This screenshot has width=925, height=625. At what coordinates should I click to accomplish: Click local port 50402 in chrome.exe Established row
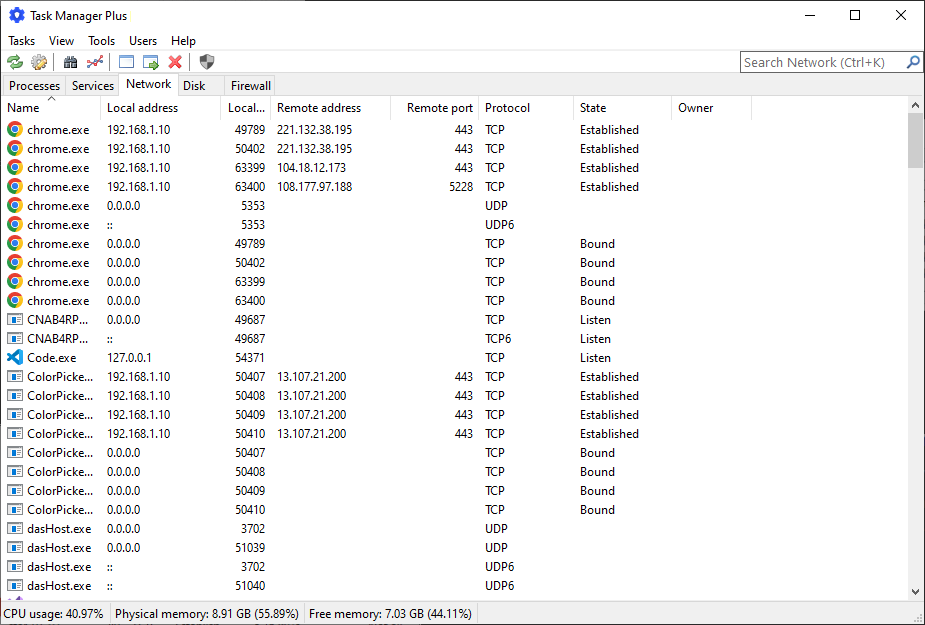coord(250,149)
